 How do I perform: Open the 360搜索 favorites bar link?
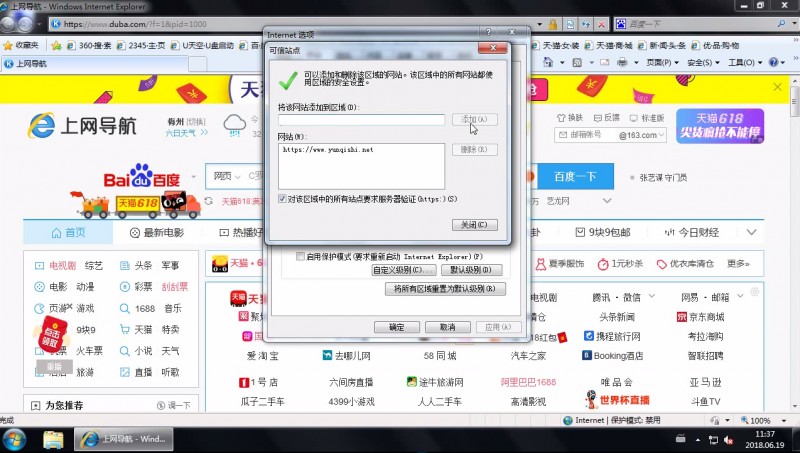(x=89, y=45)
